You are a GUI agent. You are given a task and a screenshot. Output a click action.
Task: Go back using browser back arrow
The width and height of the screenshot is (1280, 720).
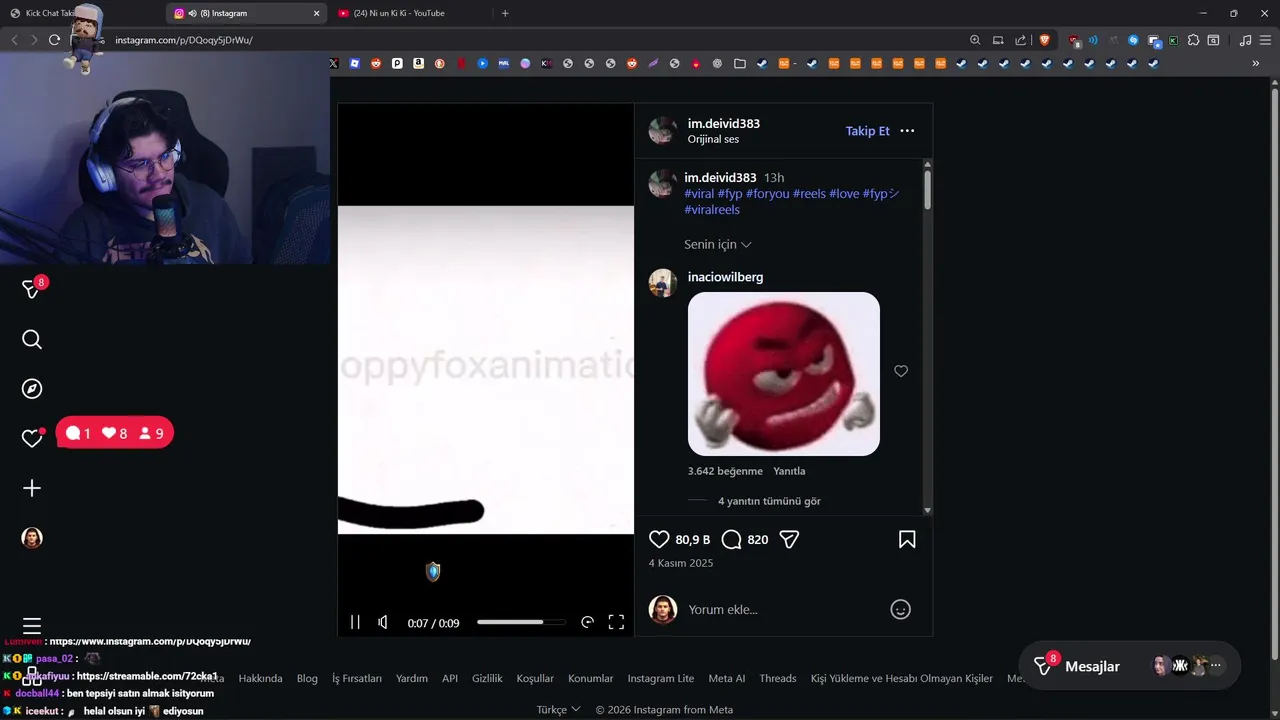[14, 40]
